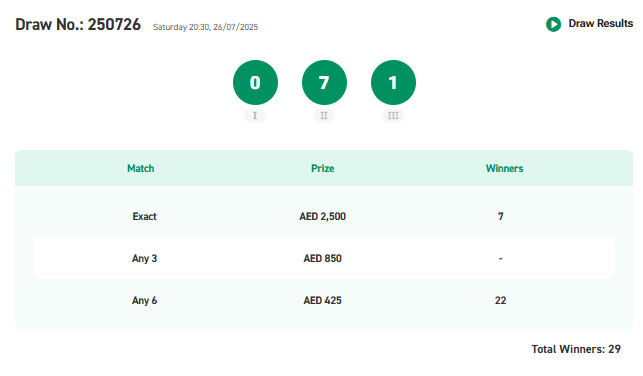
Task: Click the Draw No.: 250726 heading
Action: click(x=78, y=25)
